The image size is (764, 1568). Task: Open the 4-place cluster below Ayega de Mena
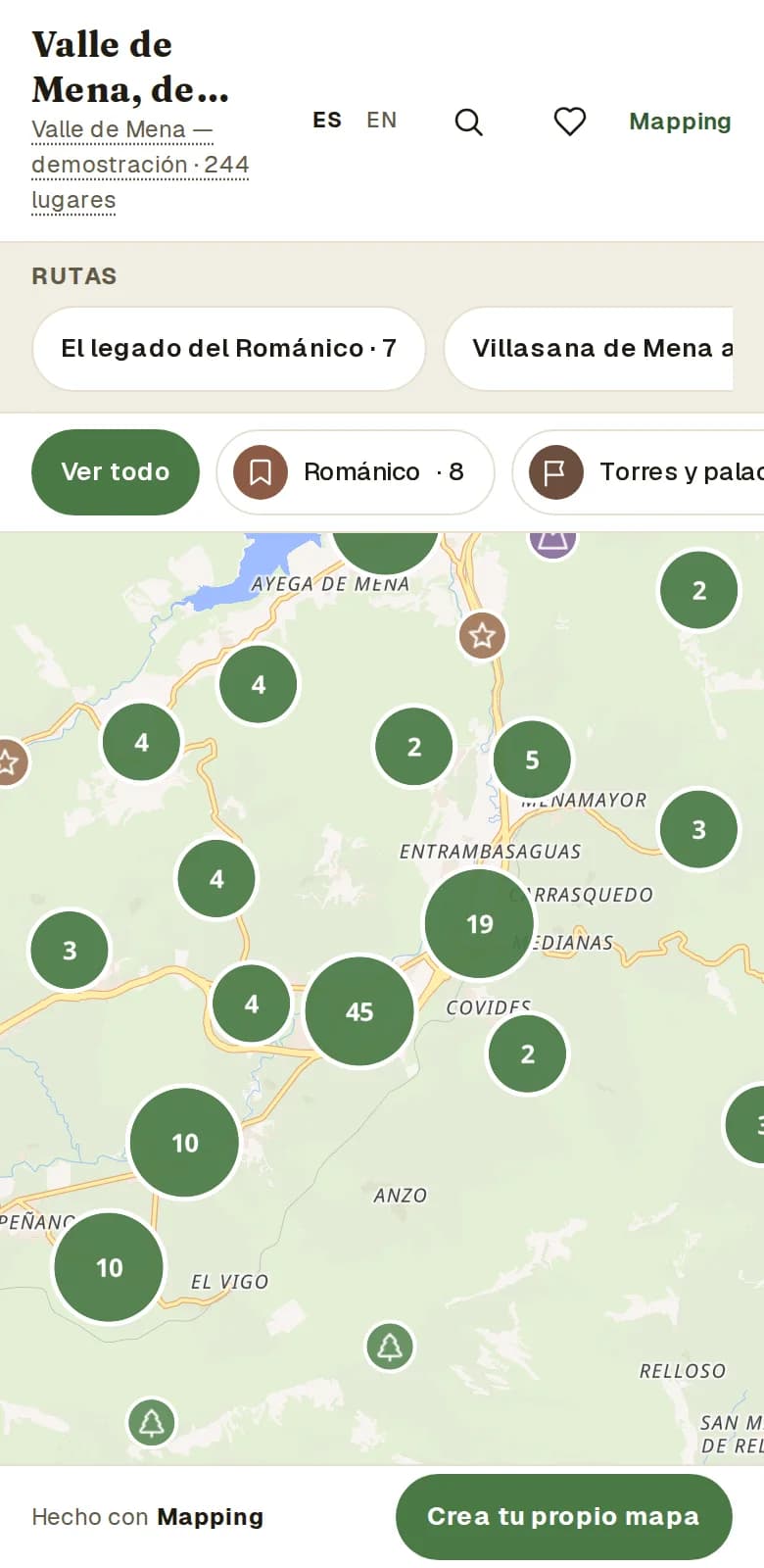point(259,684)
